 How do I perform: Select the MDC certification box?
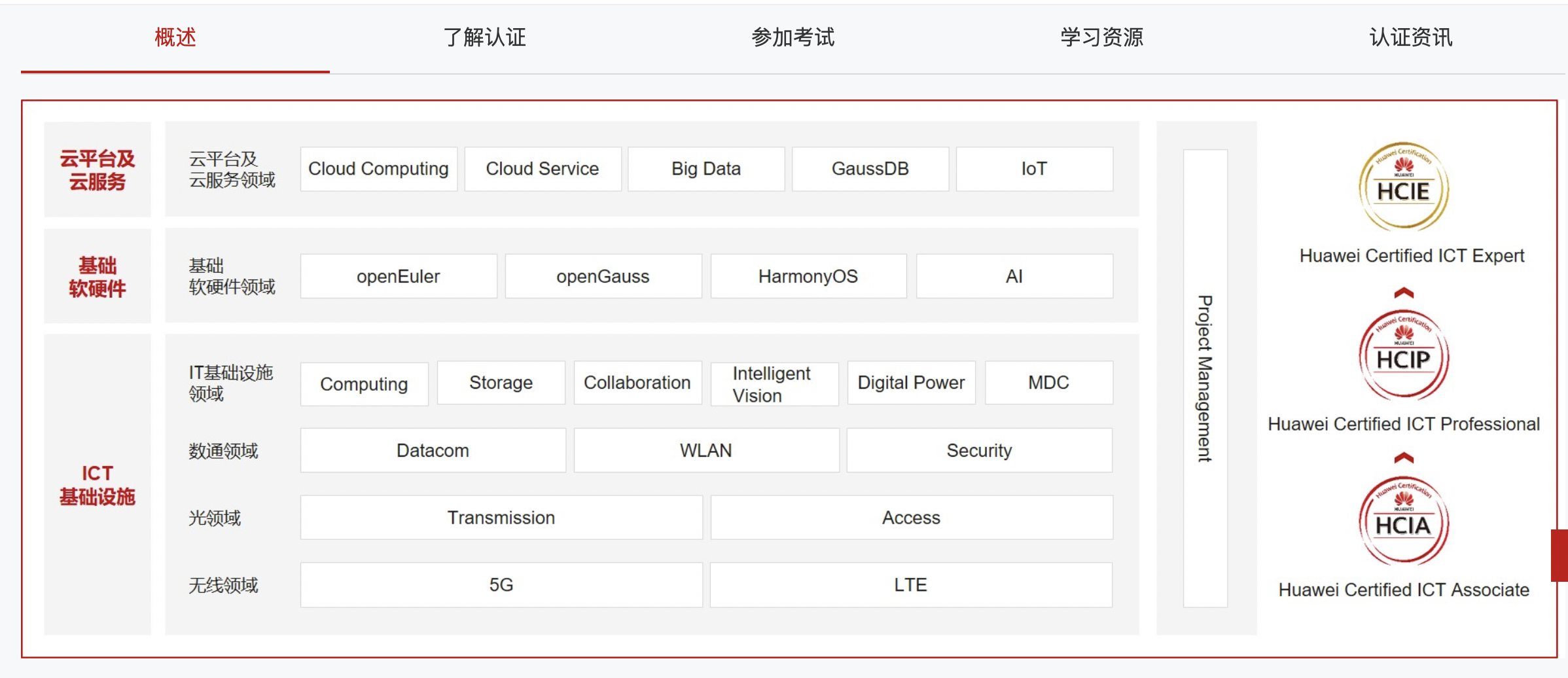pos(1049,383)
